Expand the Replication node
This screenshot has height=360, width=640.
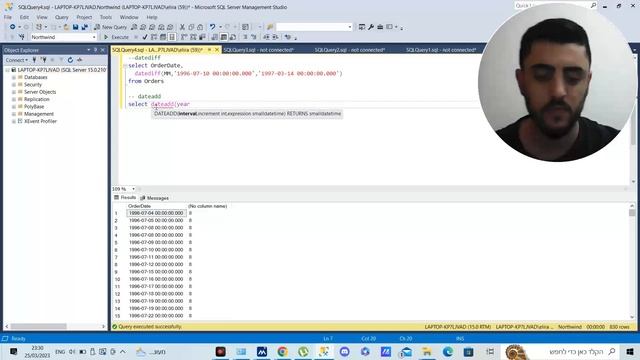14,99
